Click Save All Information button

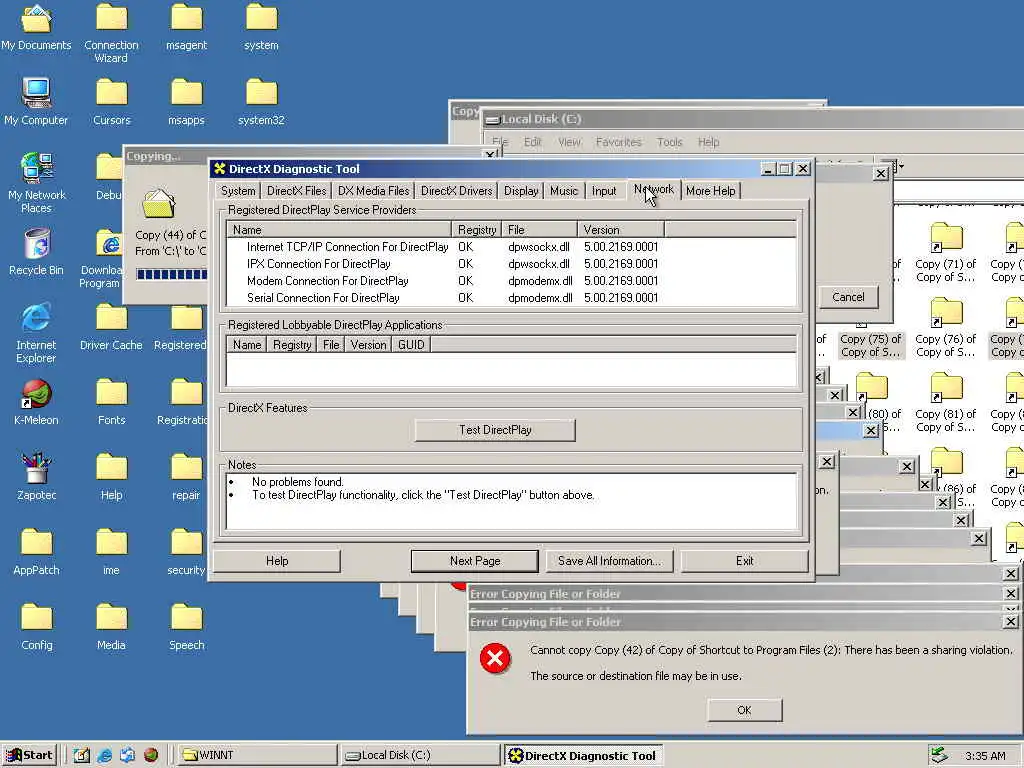(x=609, y=561)
